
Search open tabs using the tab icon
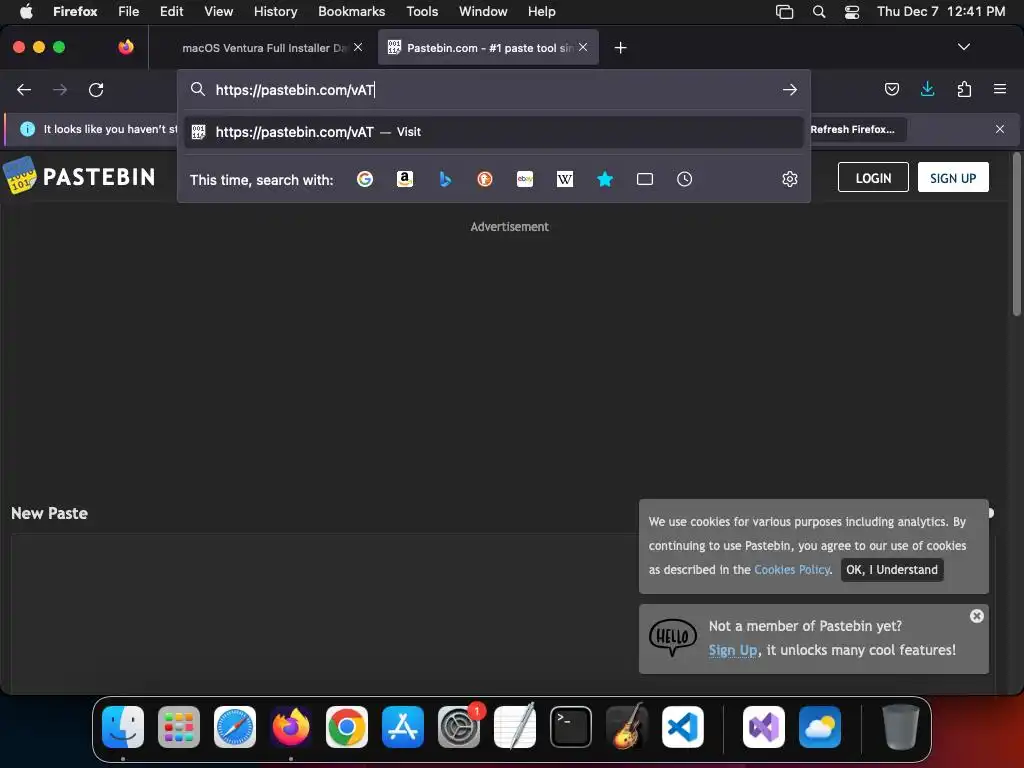645,179
